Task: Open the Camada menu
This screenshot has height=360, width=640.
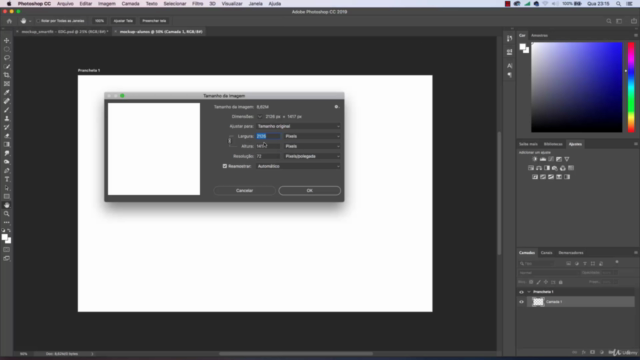Action: pyautogui.click(x=131, y=4)
